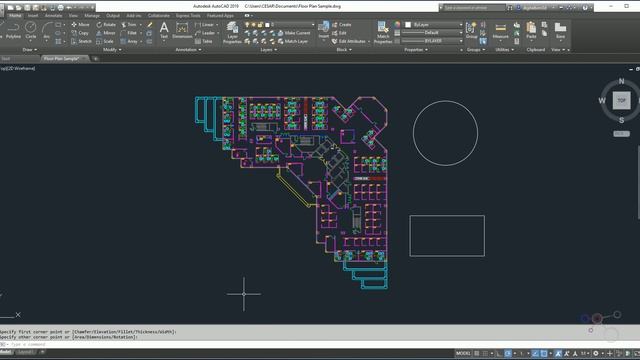Image resolution: width=640 pixels, height=360 pixels.
Task: Click Match Layer button
Action: [x=293, y=41]
